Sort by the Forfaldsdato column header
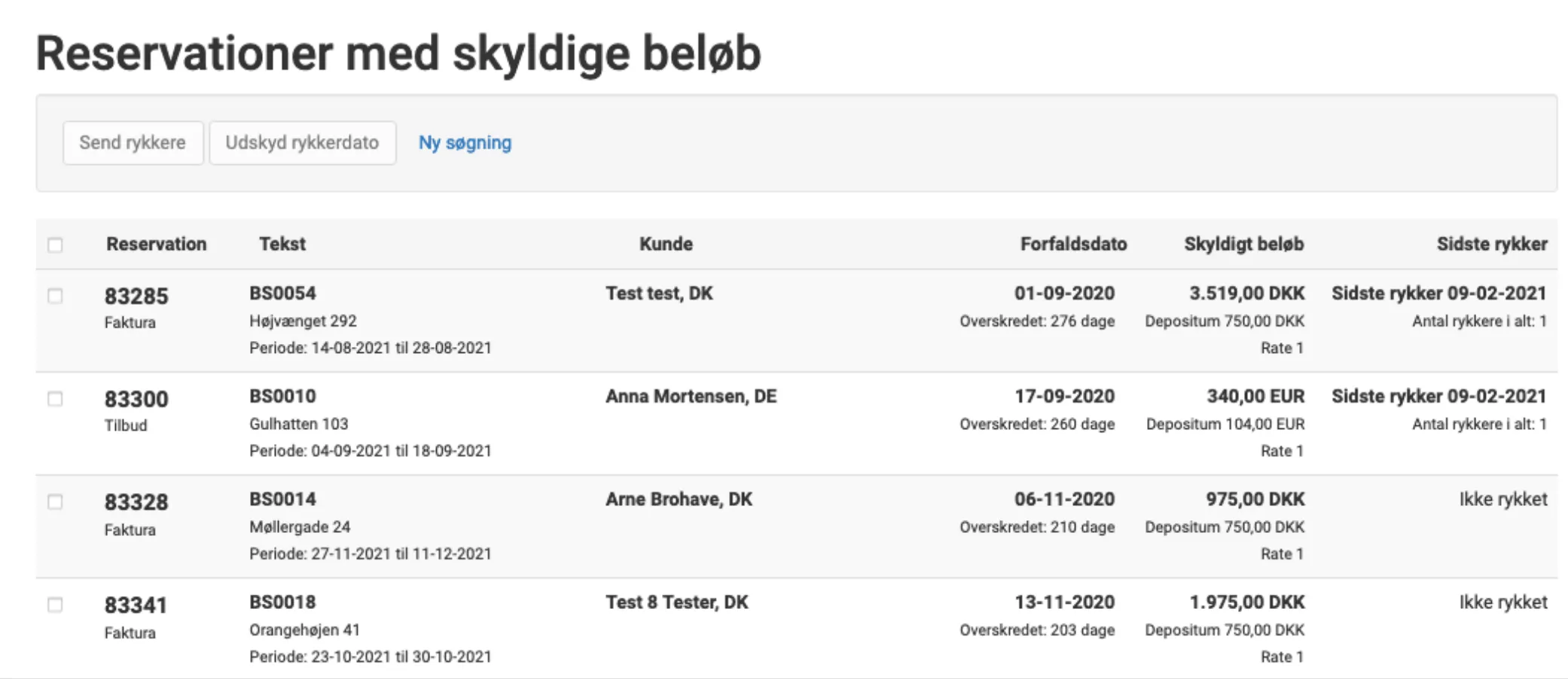Screen dimensions: 1568x679 (1073, 244)
